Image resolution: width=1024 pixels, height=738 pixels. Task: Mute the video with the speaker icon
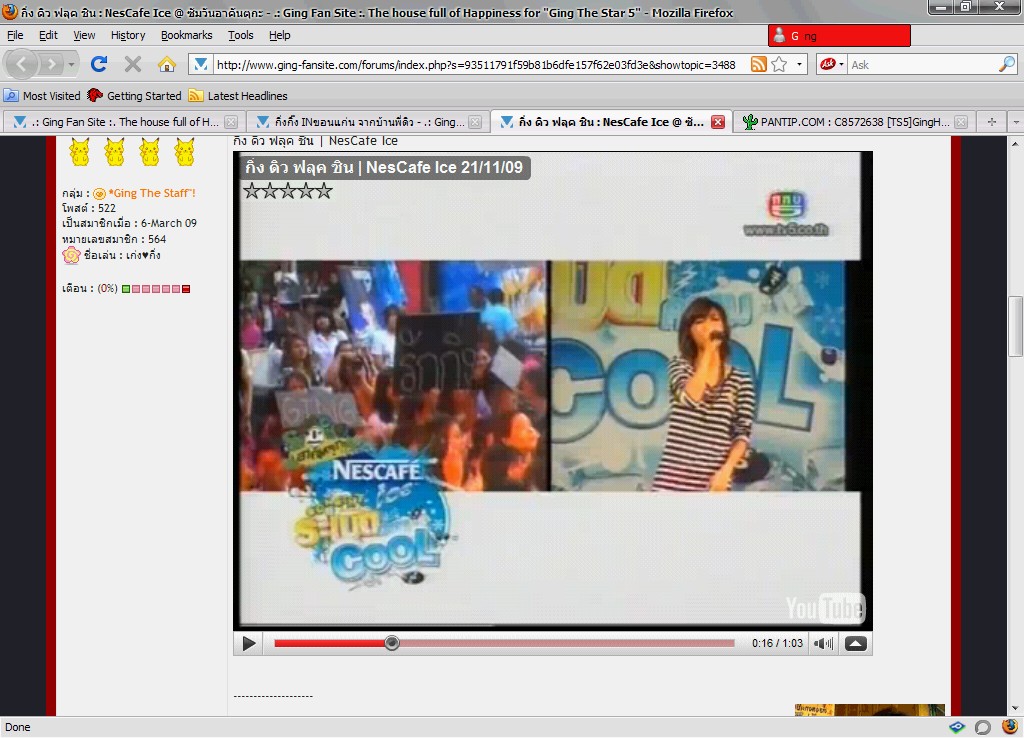coord(823,643)
